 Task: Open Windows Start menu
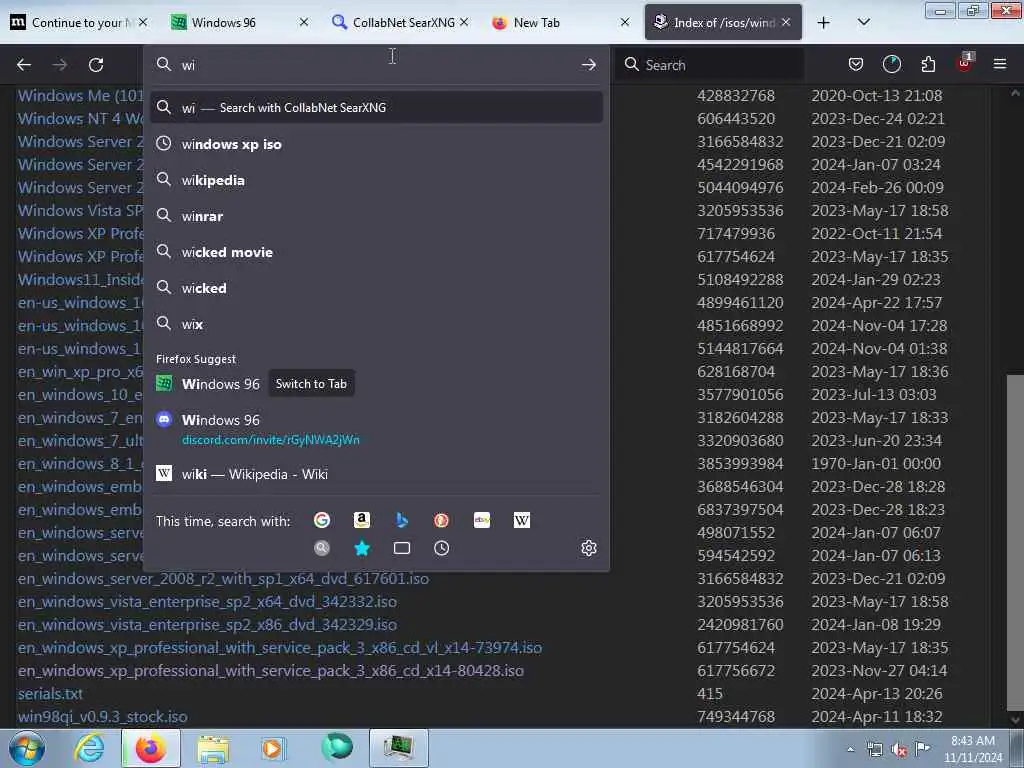(x=26, y=748)
